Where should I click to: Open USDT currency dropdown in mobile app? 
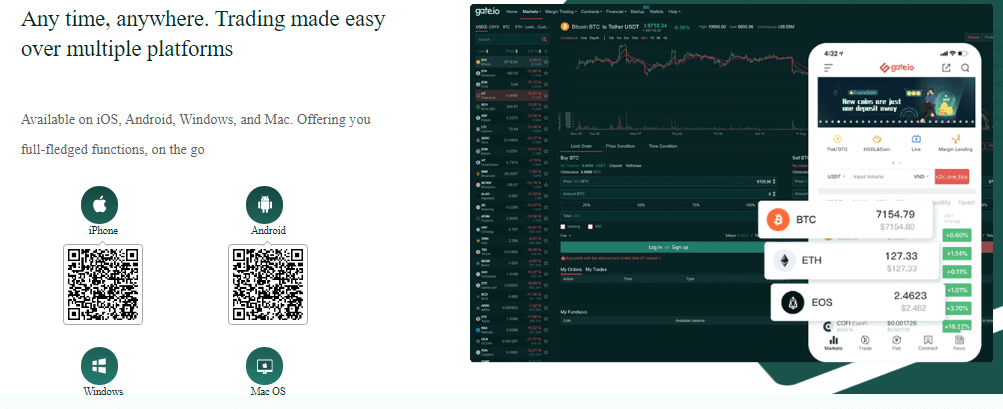tap(837, 176)
